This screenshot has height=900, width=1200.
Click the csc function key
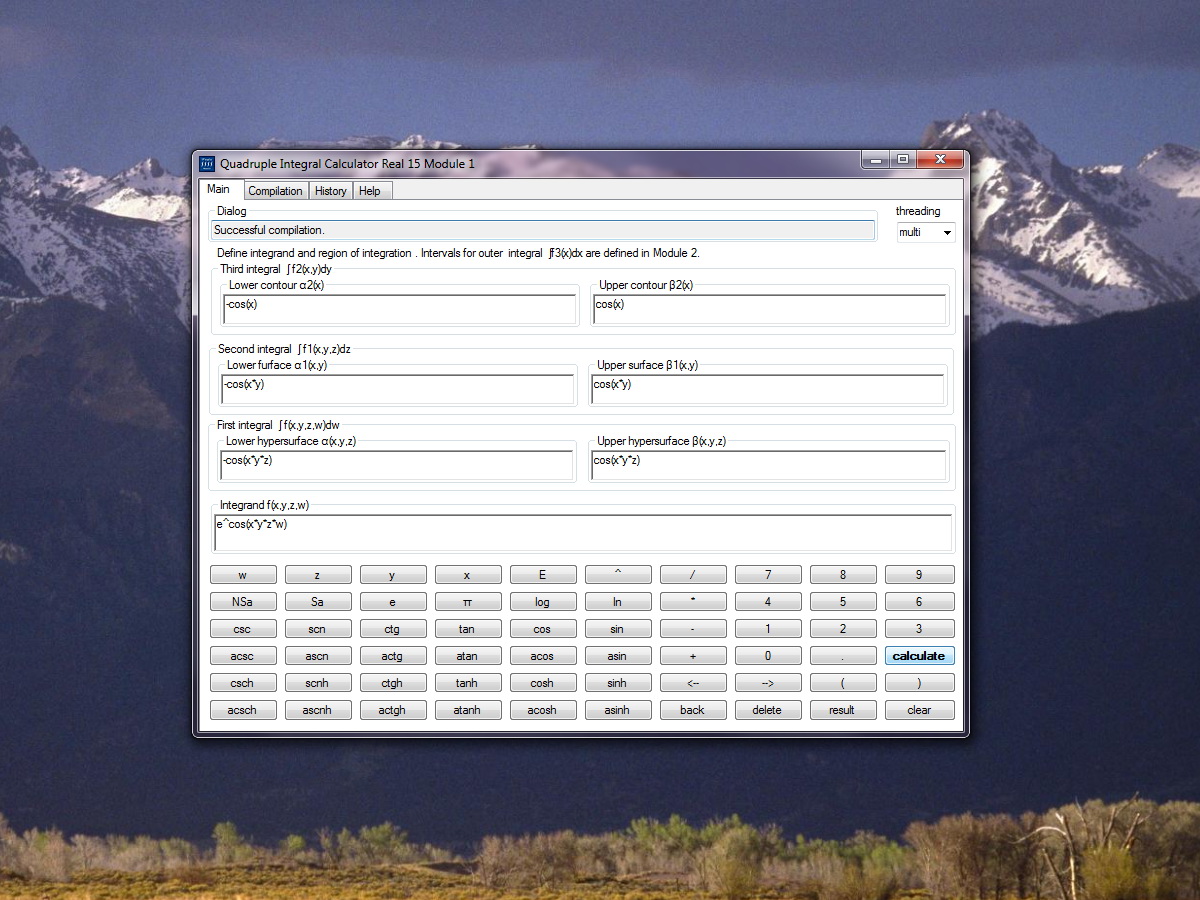(x=243, y=629)
